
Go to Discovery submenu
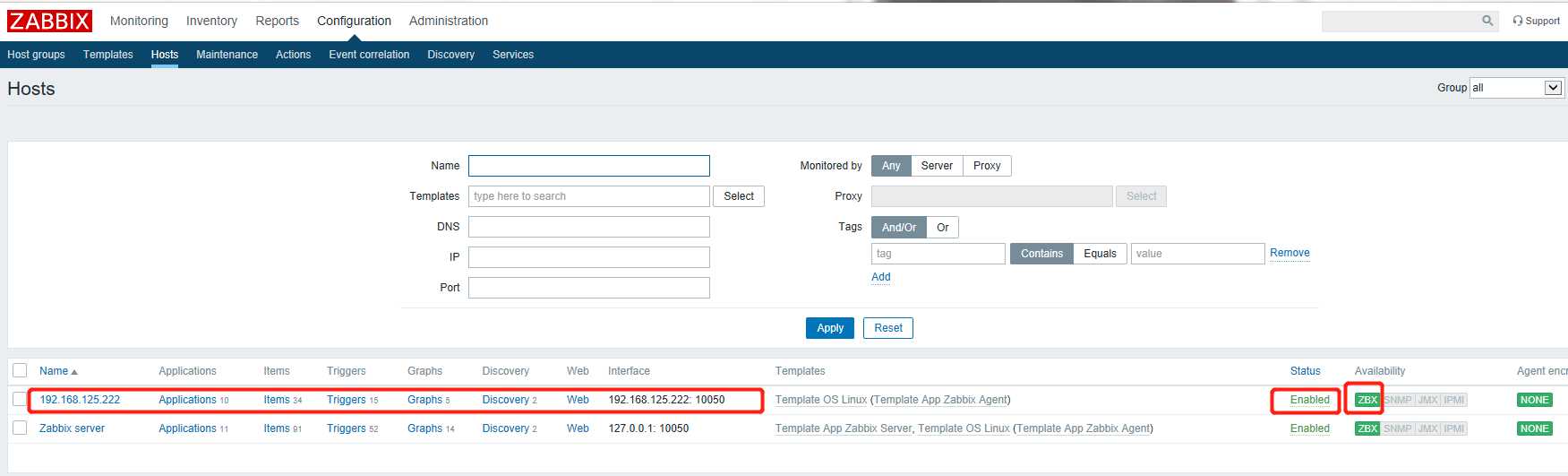coord(450,55)
